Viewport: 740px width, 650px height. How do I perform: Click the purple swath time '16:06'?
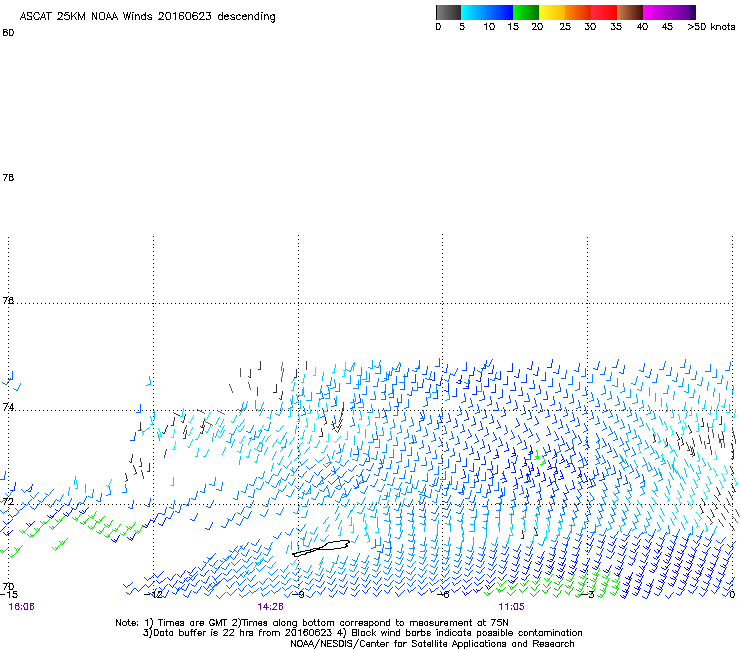pos(21,607)
